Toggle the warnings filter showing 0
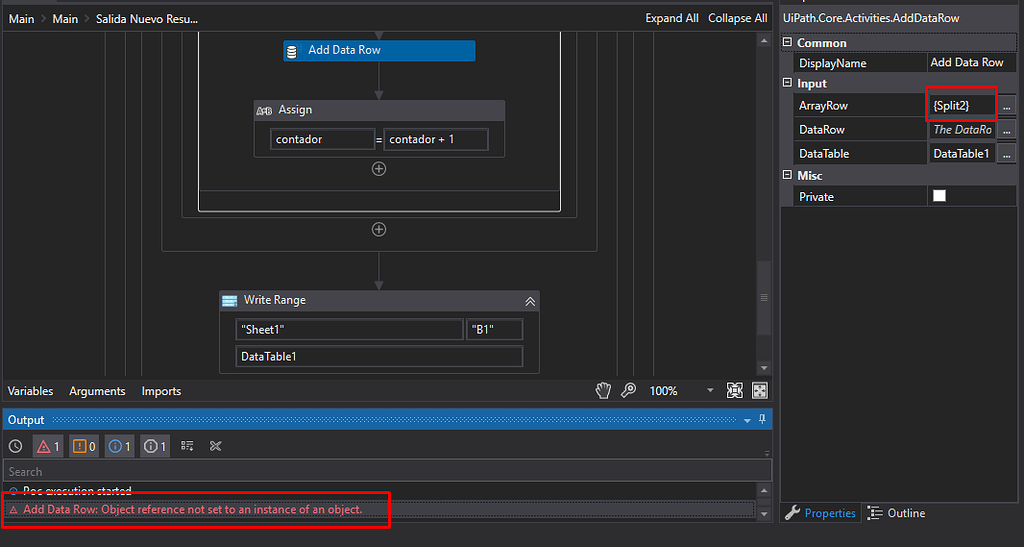This screenshot has width=1024, height=547. click(x=84, y=446)
